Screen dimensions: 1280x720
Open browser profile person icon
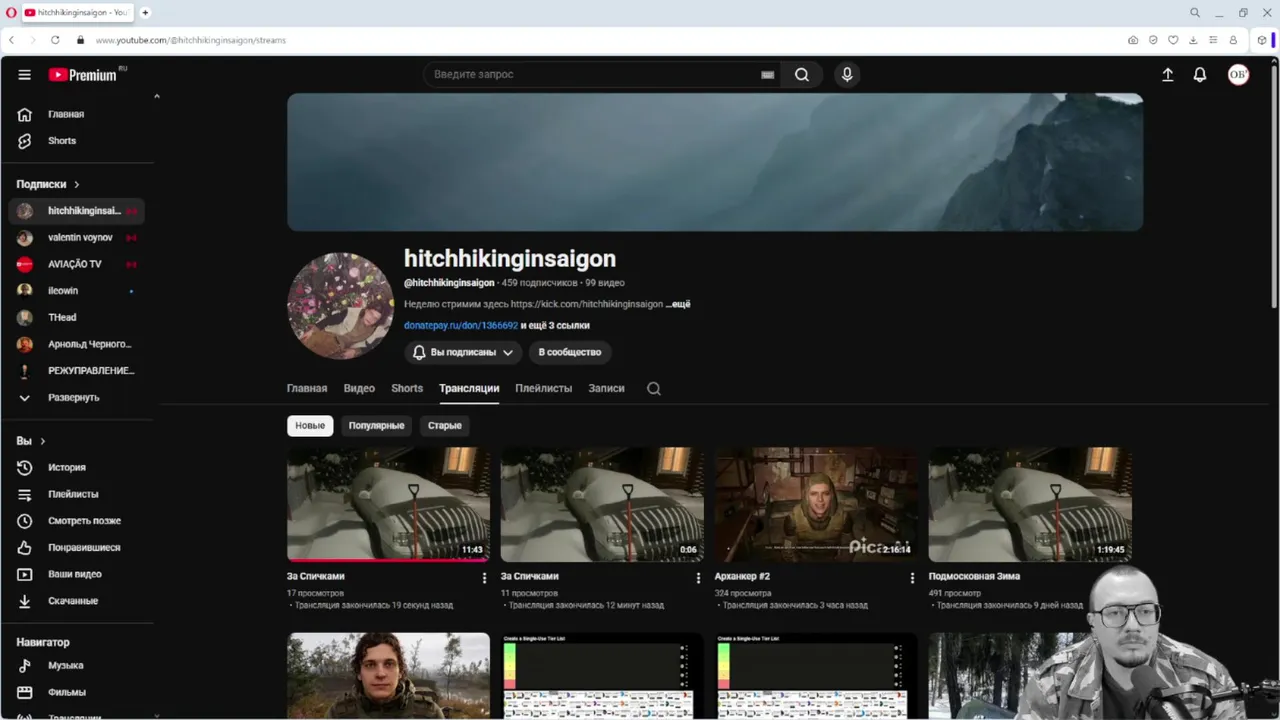(1233, 40)
